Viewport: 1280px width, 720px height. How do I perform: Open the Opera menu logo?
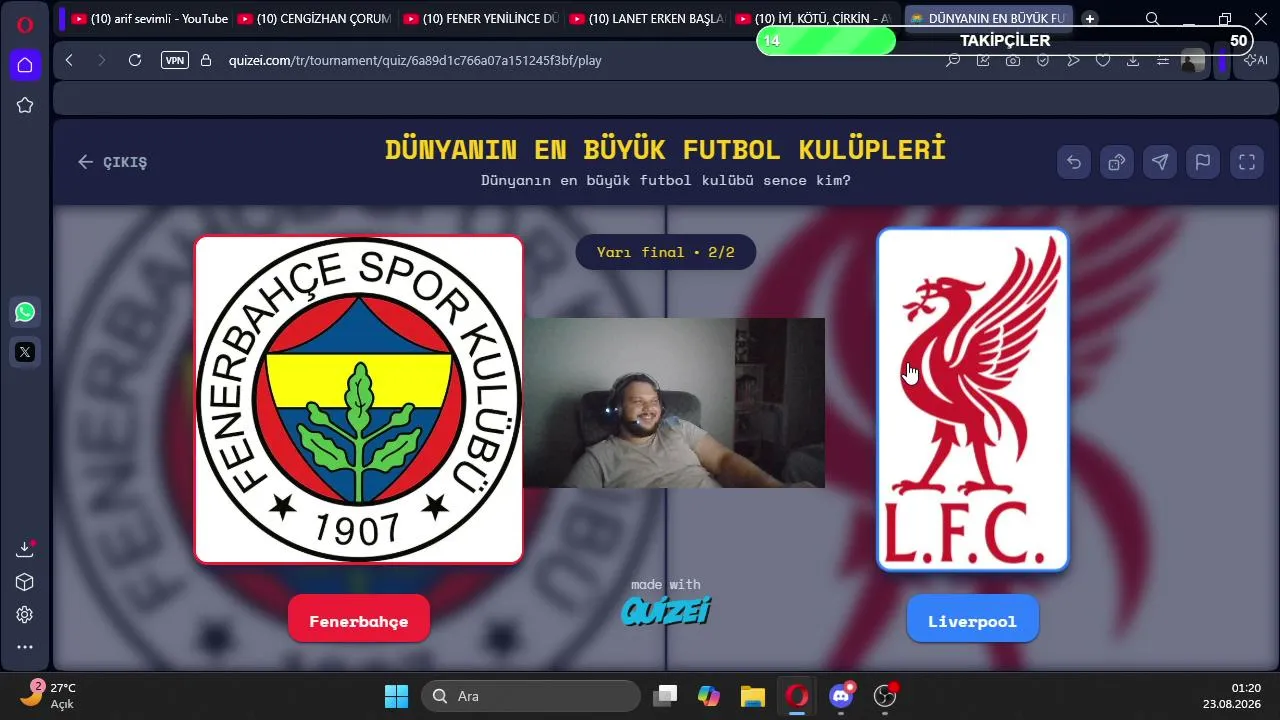[x=25, y=24]
